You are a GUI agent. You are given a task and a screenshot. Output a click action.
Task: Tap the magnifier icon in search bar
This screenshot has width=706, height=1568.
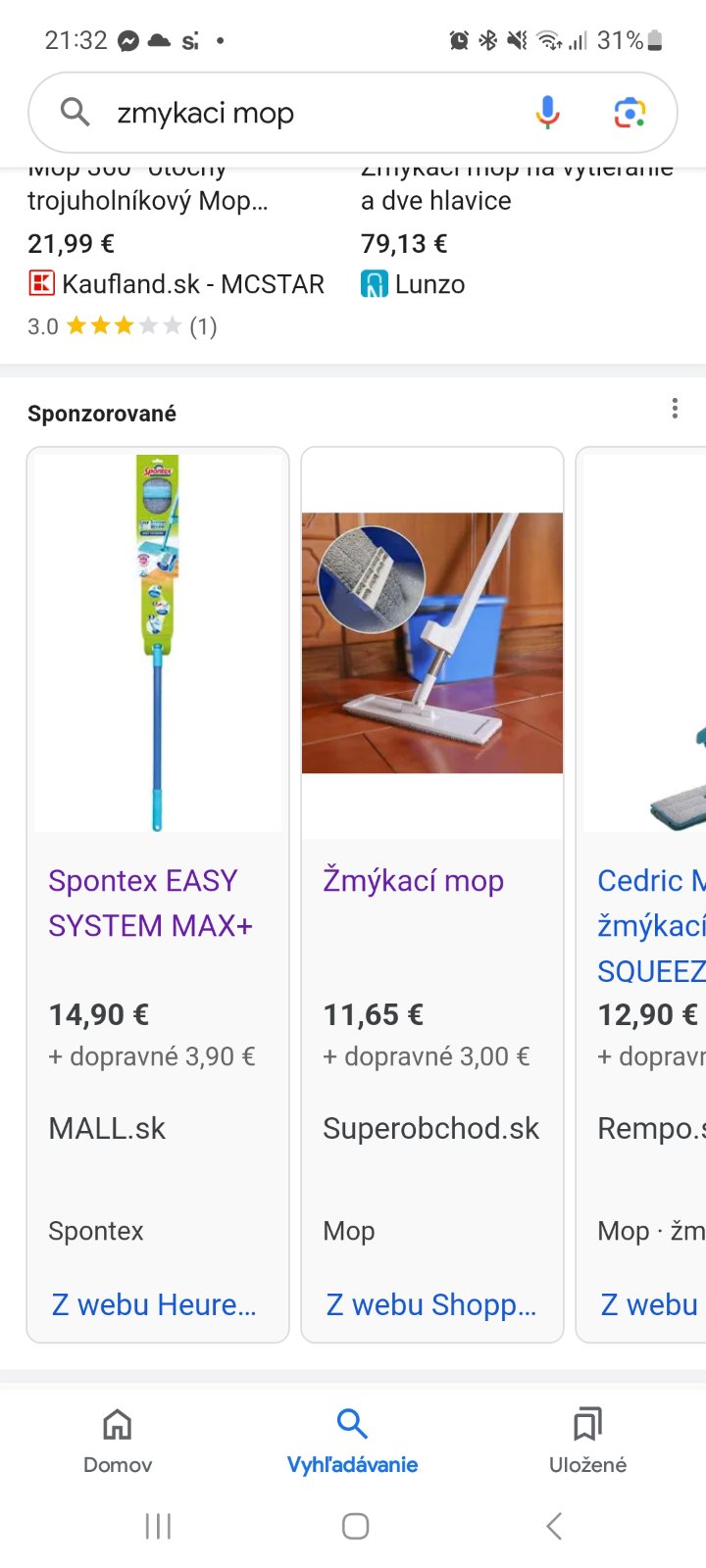(x=75, y=113)
